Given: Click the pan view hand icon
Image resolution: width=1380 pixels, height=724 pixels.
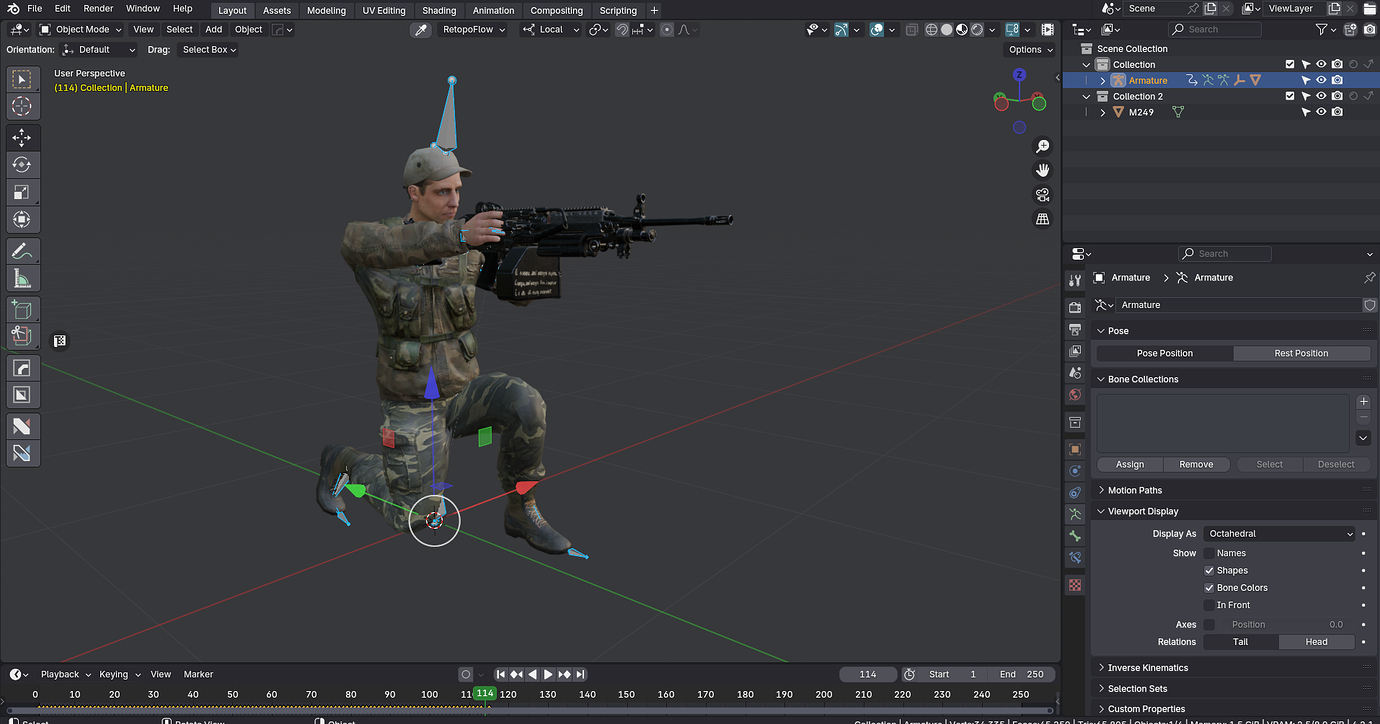Looking at the screenshot, I should tap(1042, 171).
